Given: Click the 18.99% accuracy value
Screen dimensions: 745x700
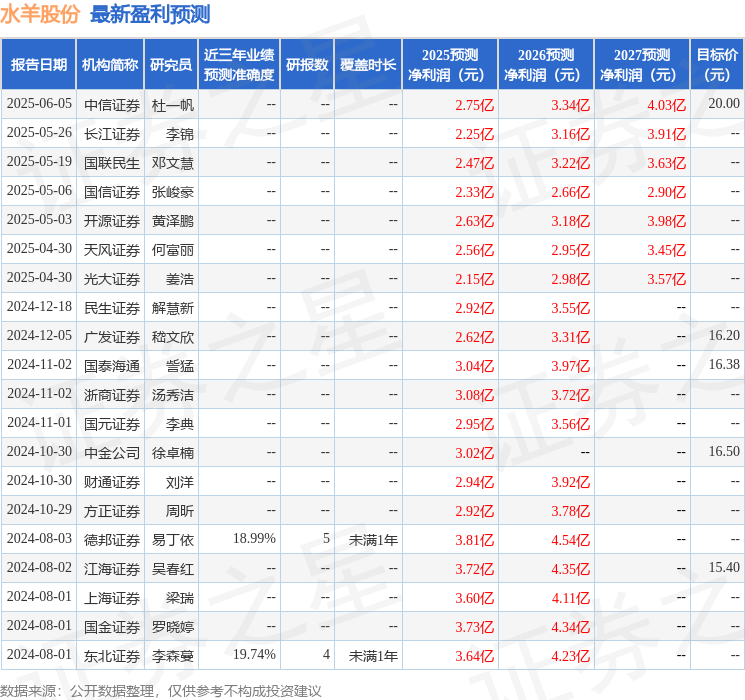Looking at the screenshot, I should [x=254, y=538].
